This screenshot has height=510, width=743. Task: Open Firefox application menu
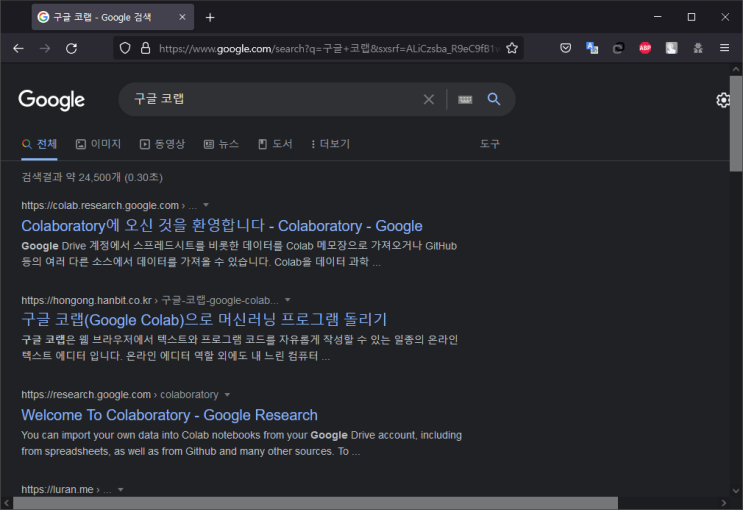click(x=725, y=48)
